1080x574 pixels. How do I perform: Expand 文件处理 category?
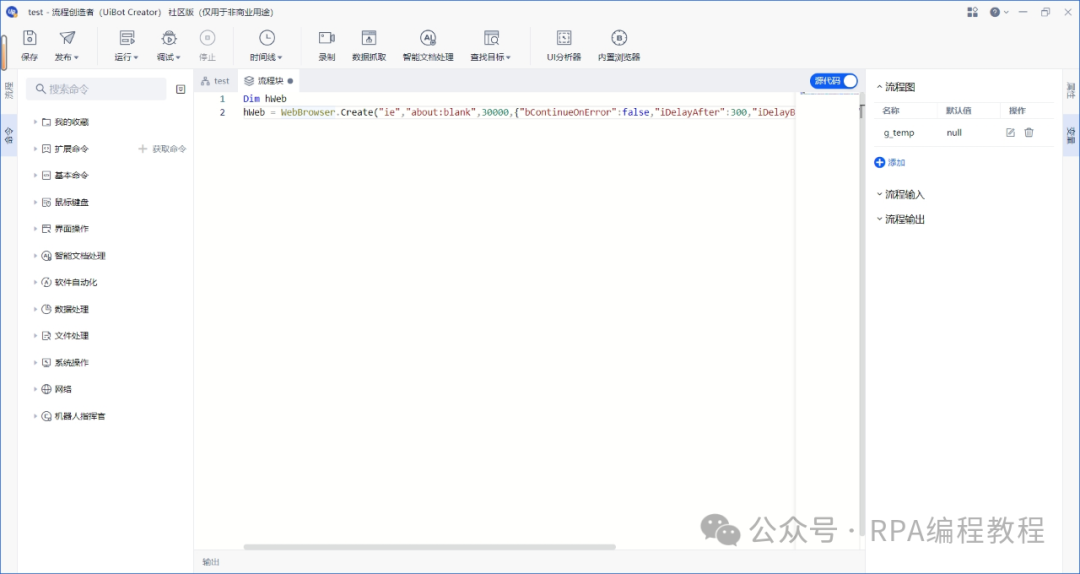click(35, 336)
